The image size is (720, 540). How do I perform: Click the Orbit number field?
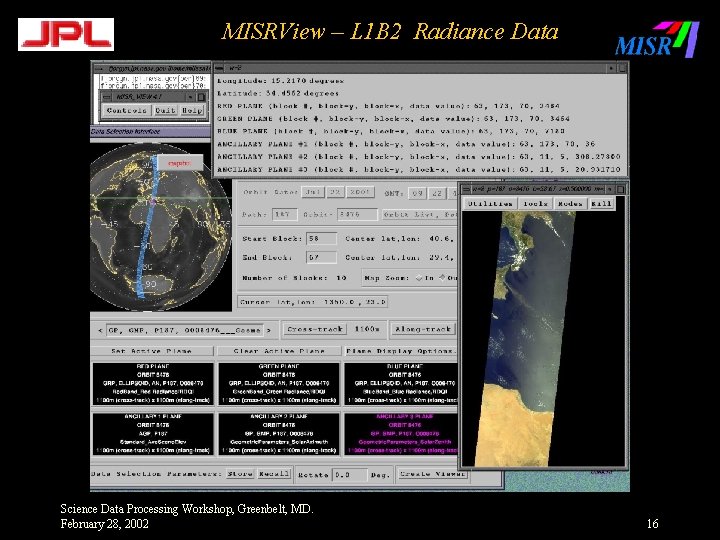357,214
